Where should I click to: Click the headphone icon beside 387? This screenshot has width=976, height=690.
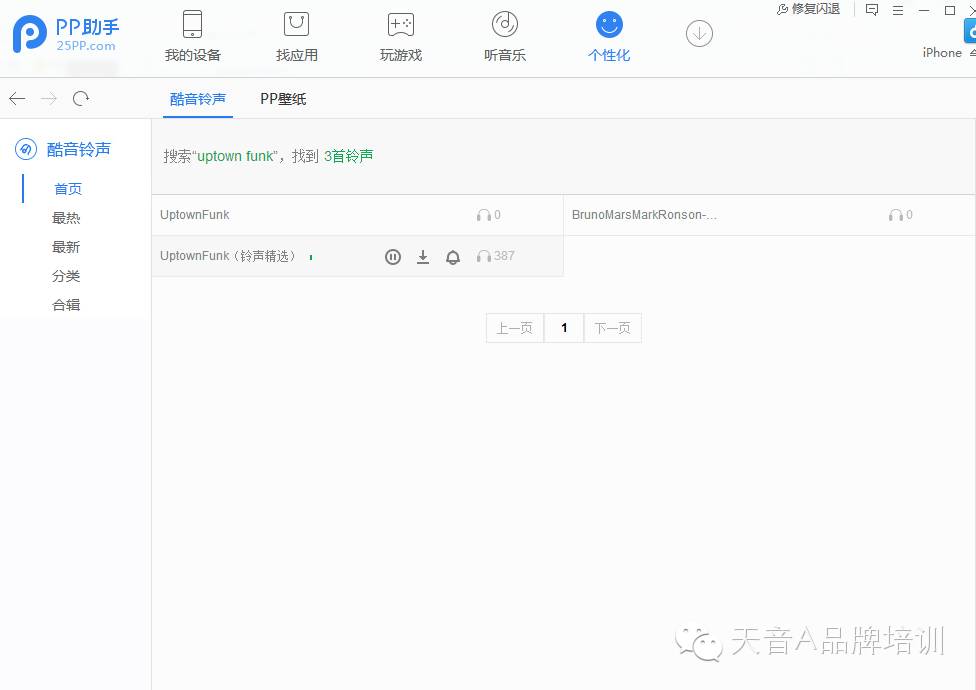[484, 256]
